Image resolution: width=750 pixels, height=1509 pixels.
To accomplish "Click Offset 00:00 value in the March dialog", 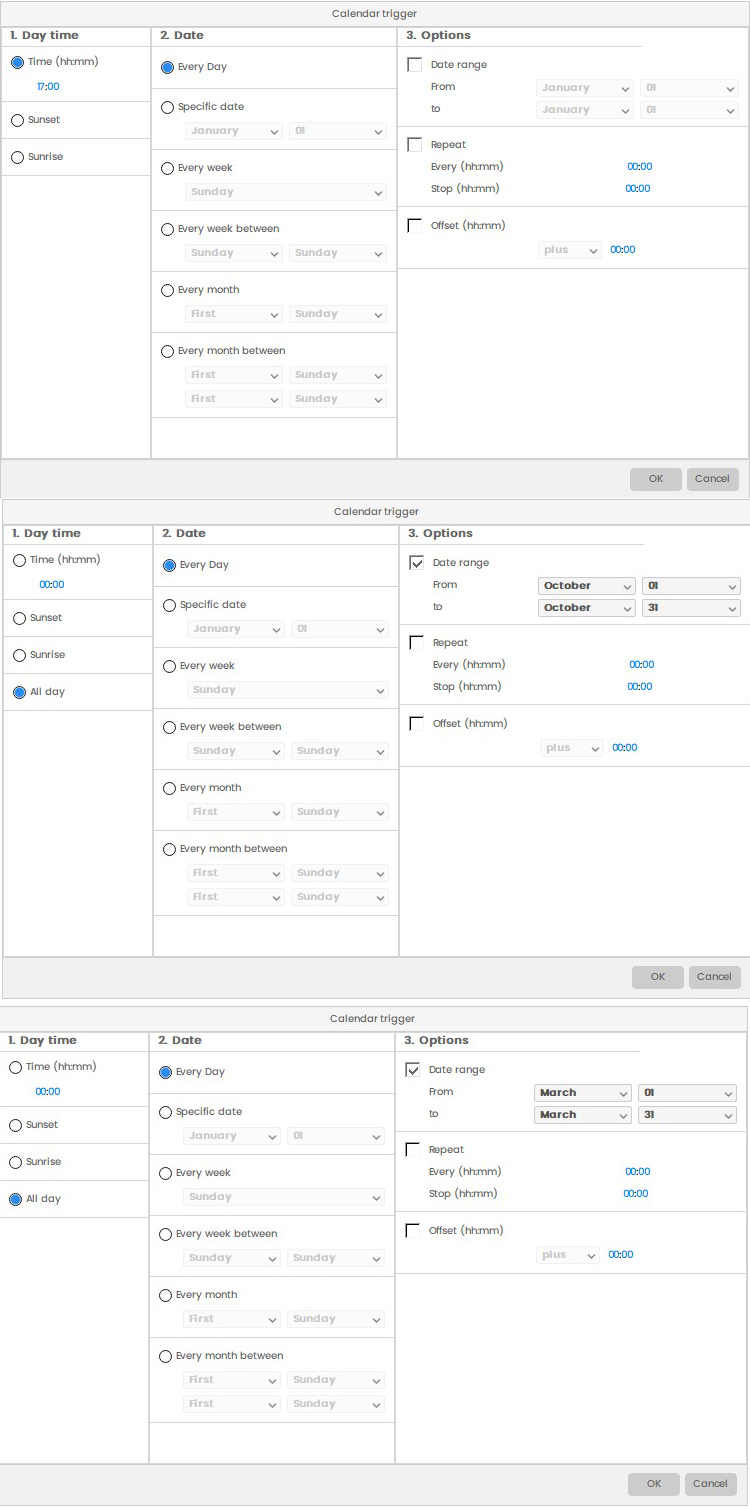I will (621, 1255).
